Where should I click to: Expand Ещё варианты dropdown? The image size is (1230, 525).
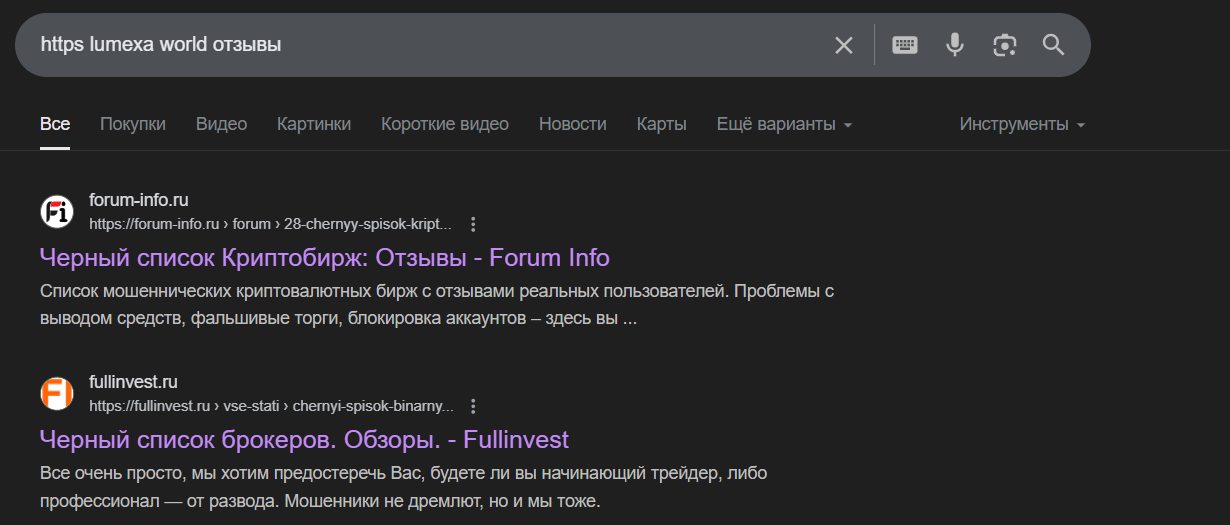coord(784,124)
